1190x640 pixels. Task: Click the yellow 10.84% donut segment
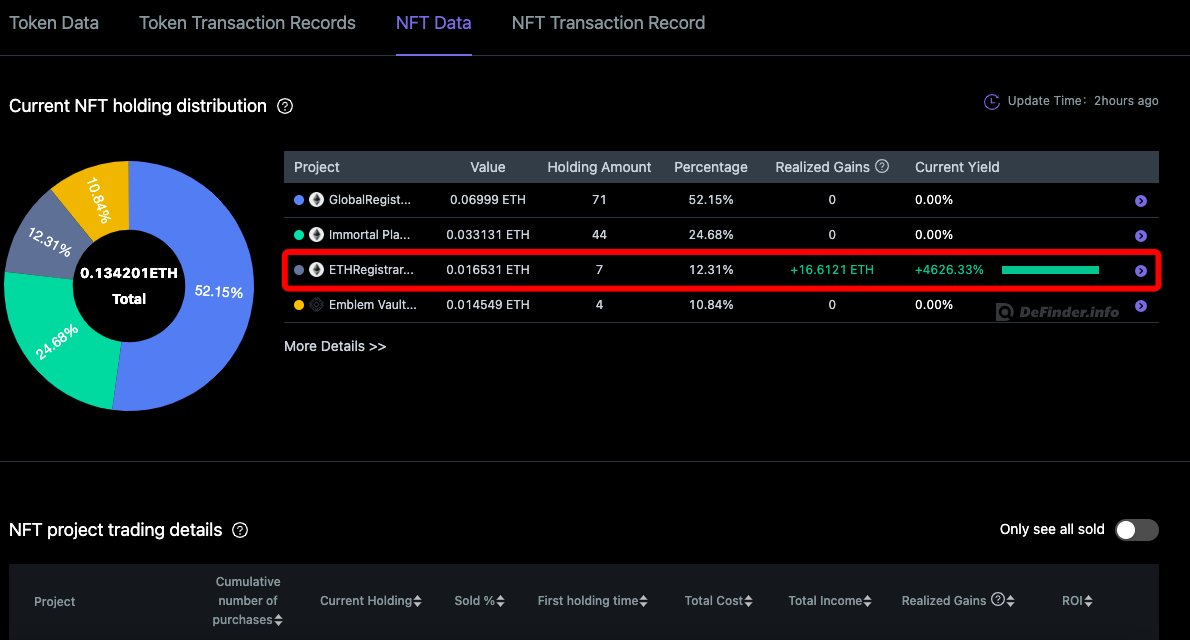coord(100,199)
